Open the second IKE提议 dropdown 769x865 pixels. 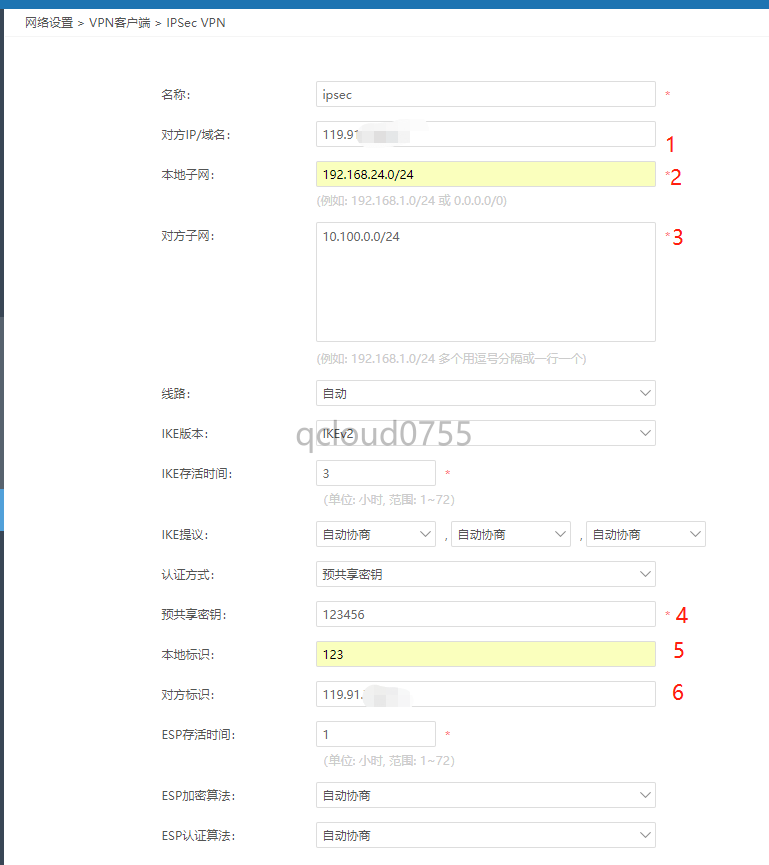(510, 534)
